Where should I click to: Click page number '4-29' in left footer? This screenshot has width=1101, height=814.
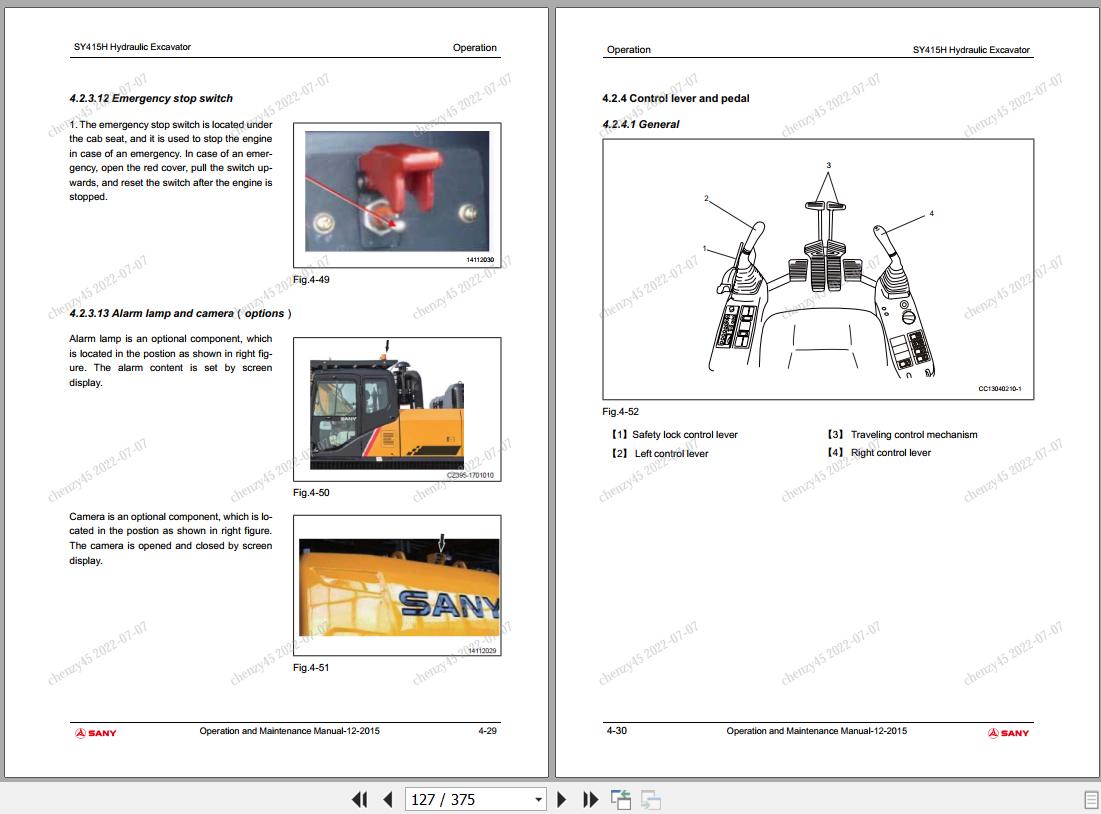tap(487, 731)
